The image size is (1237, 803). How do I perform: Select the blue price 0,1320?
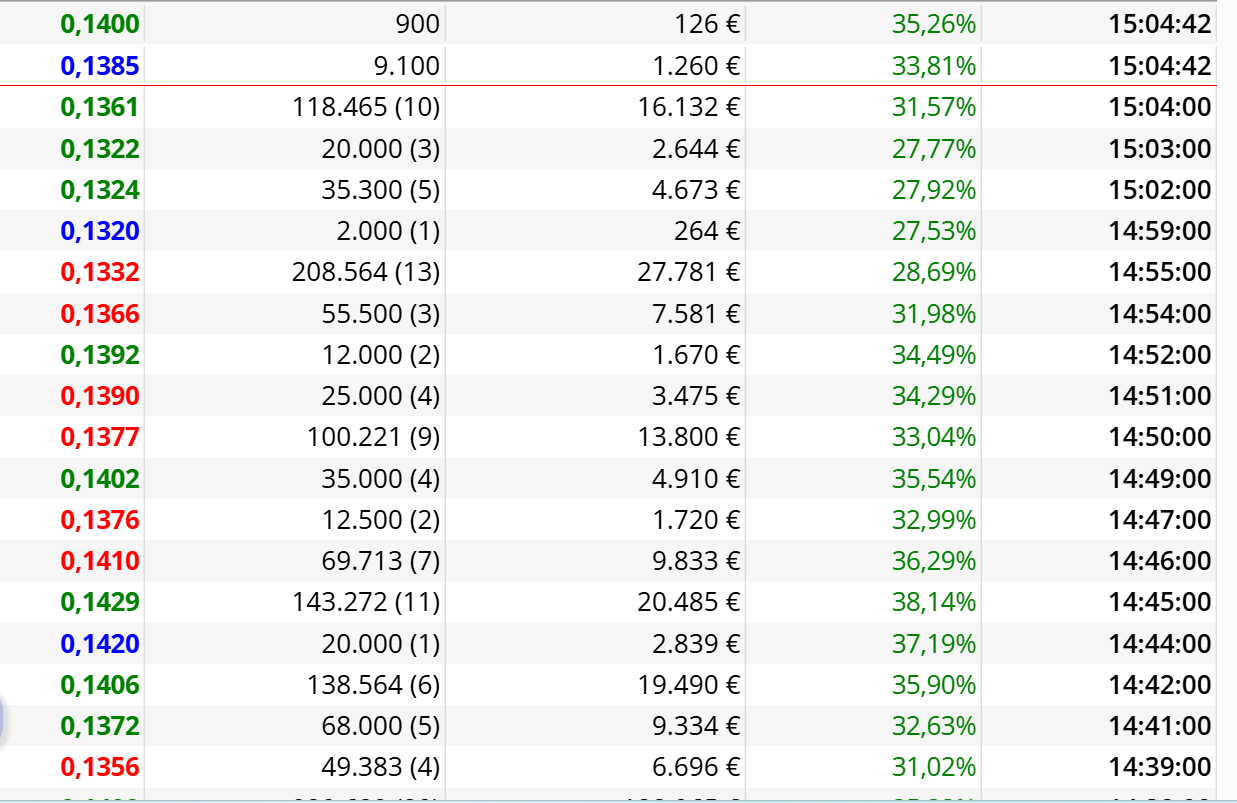tap(100, 231)
